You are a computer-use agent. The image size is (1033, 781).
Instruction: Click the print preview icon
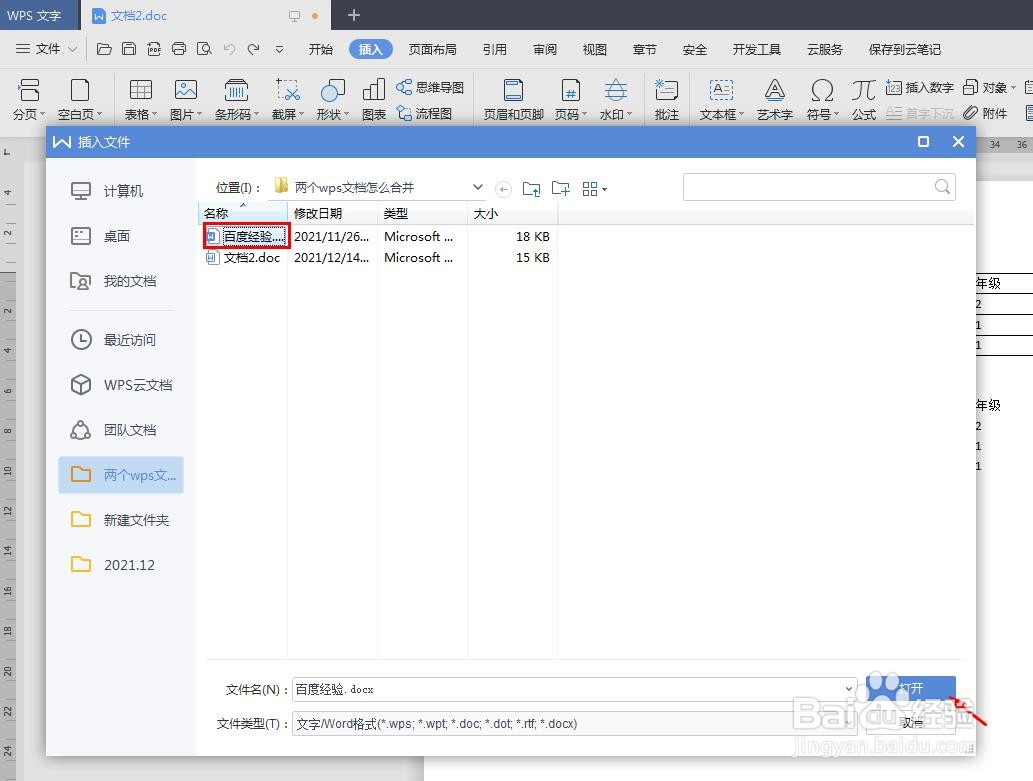click(x=204, y=49)
